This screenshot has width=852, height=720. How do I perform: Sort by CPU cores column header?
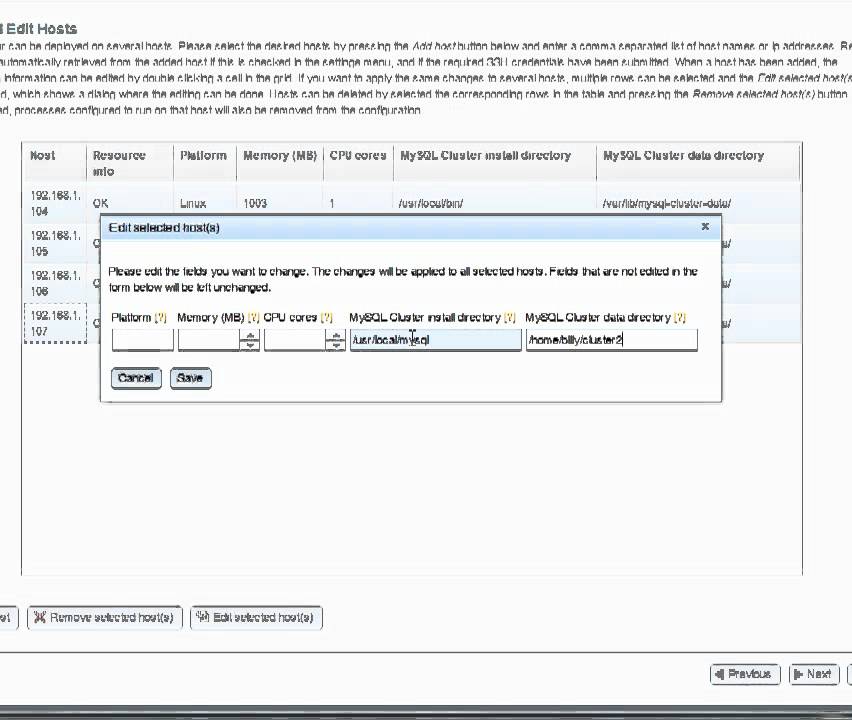click(x=358, y=162)
